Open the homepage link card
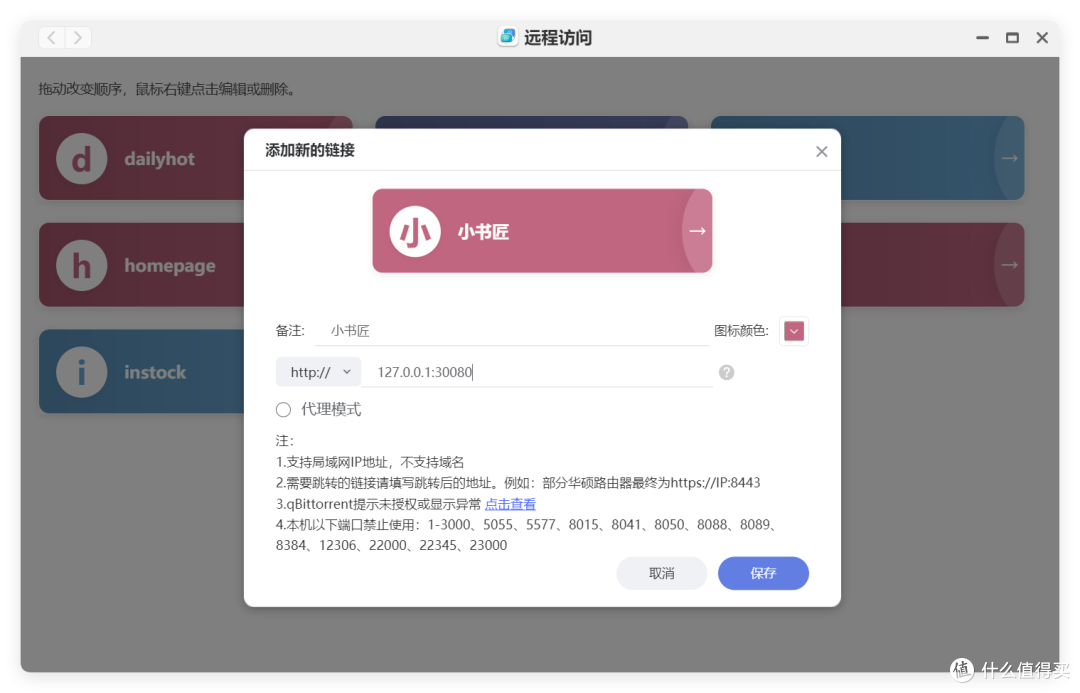 point(142,265)
